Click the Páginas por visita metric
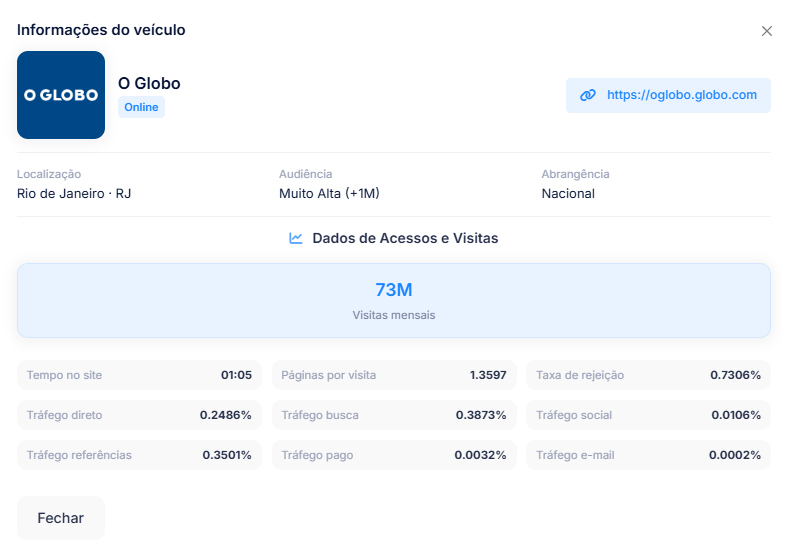Image resolution: width=791 pixels, height=559 pixels. click(x=394, y=375)
